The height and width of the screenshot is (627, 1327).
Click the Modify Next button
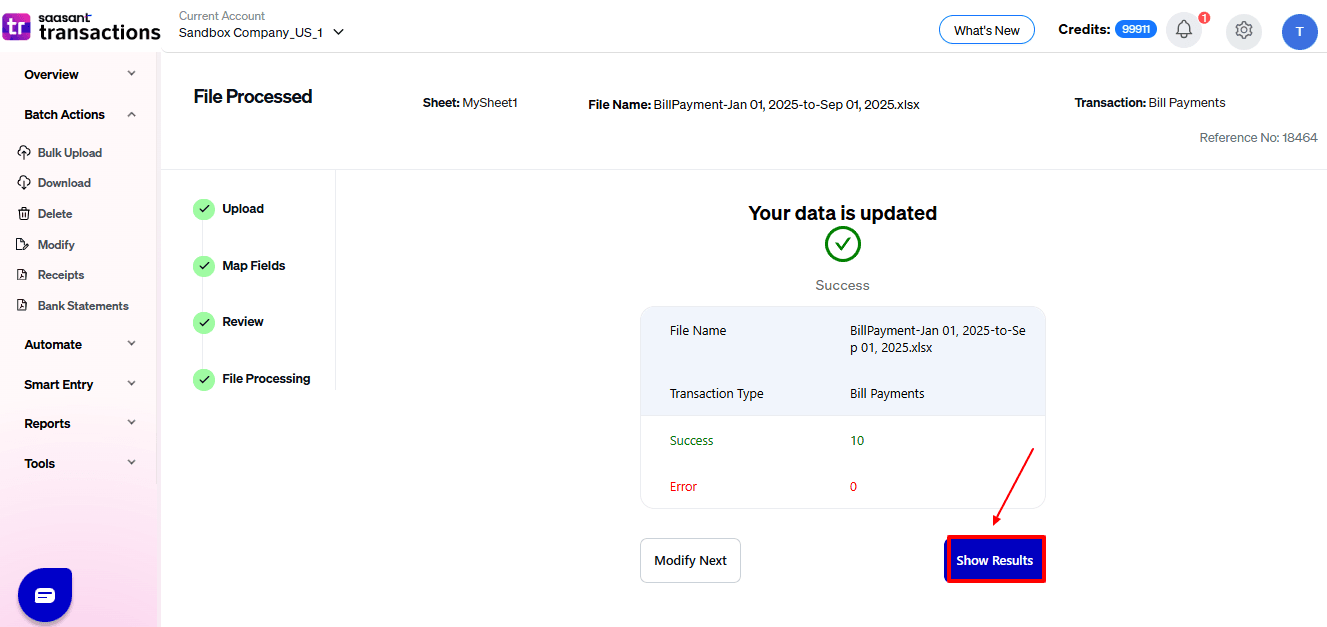[690, 560]
